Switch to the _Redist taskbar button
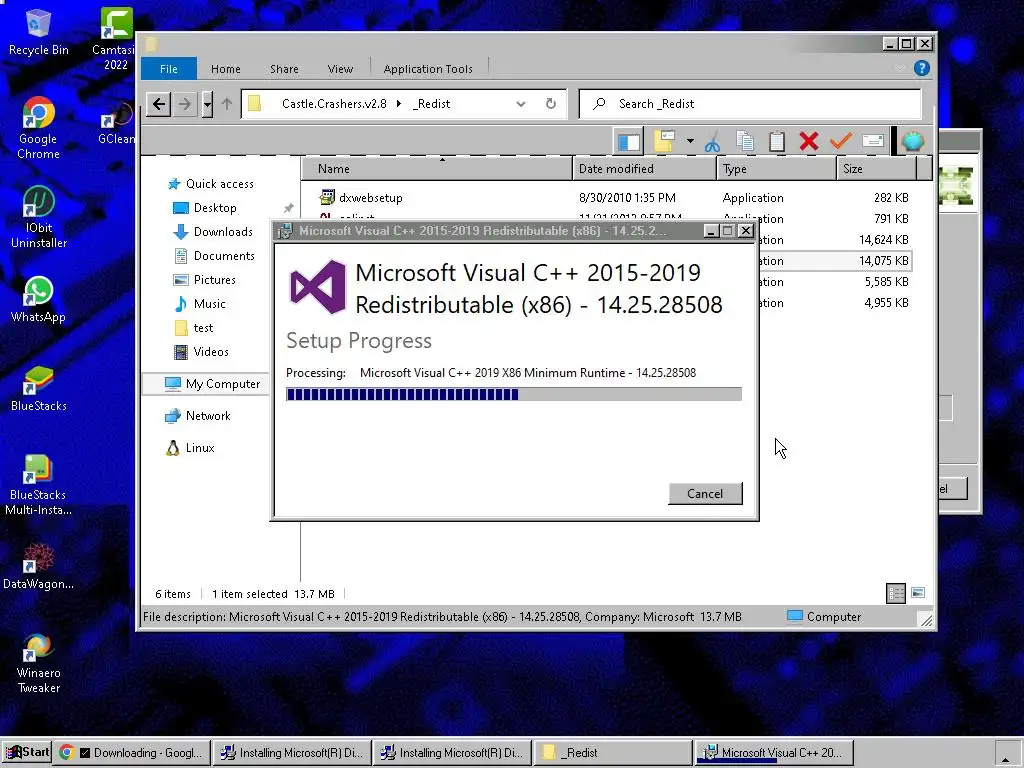This screenshot has width=1024, height=768. click(613, 752)
